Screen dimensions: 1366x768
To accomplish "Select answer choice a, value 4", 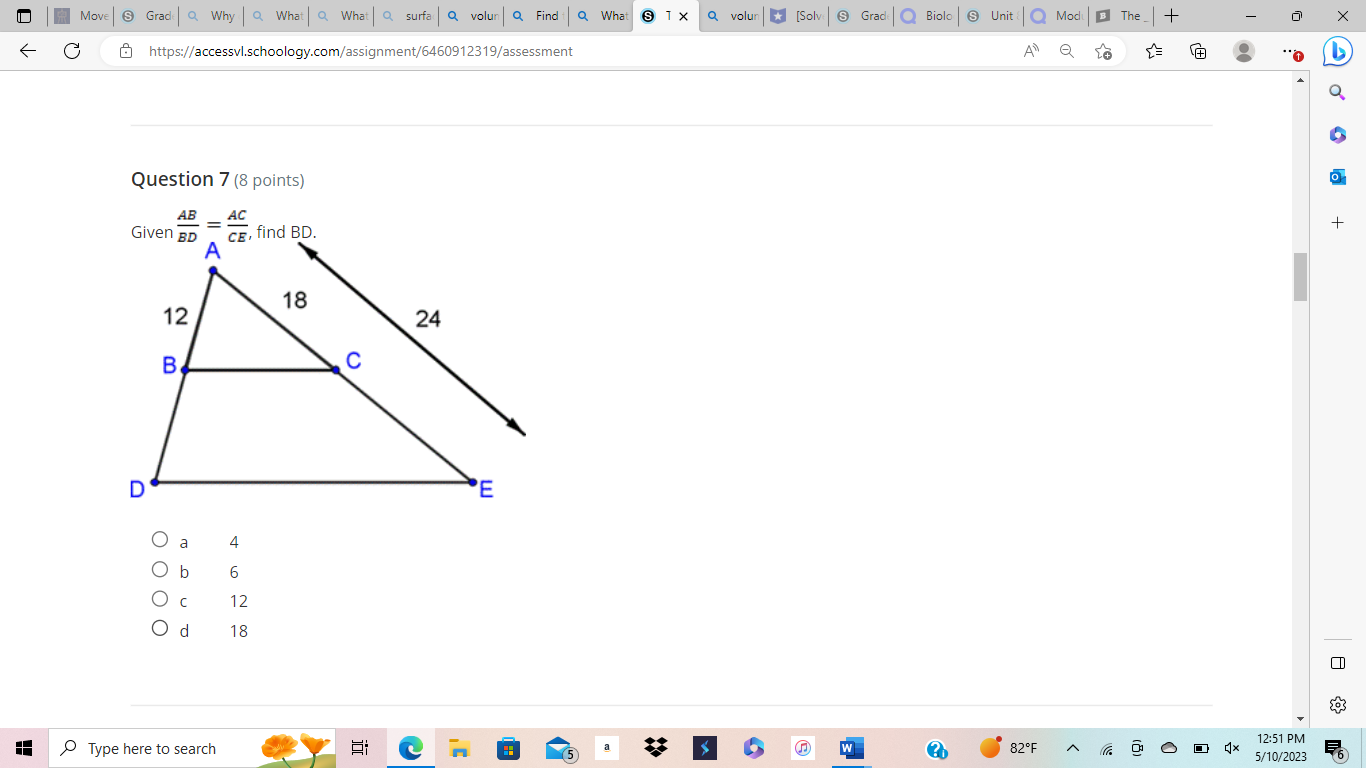I will pos(160,538).
